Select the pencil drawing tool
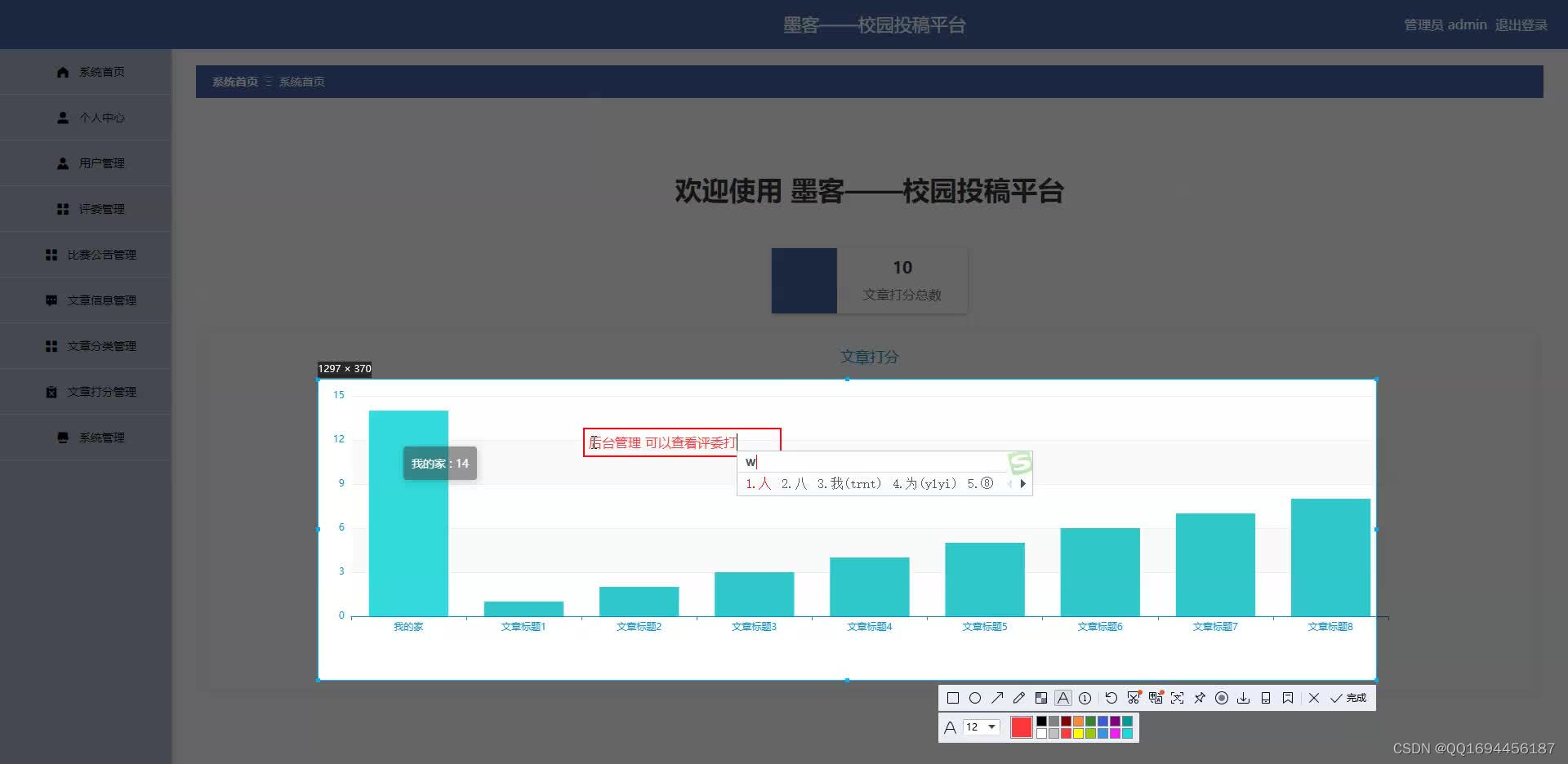This screenshot has height=764, width=1568. 1019,698
